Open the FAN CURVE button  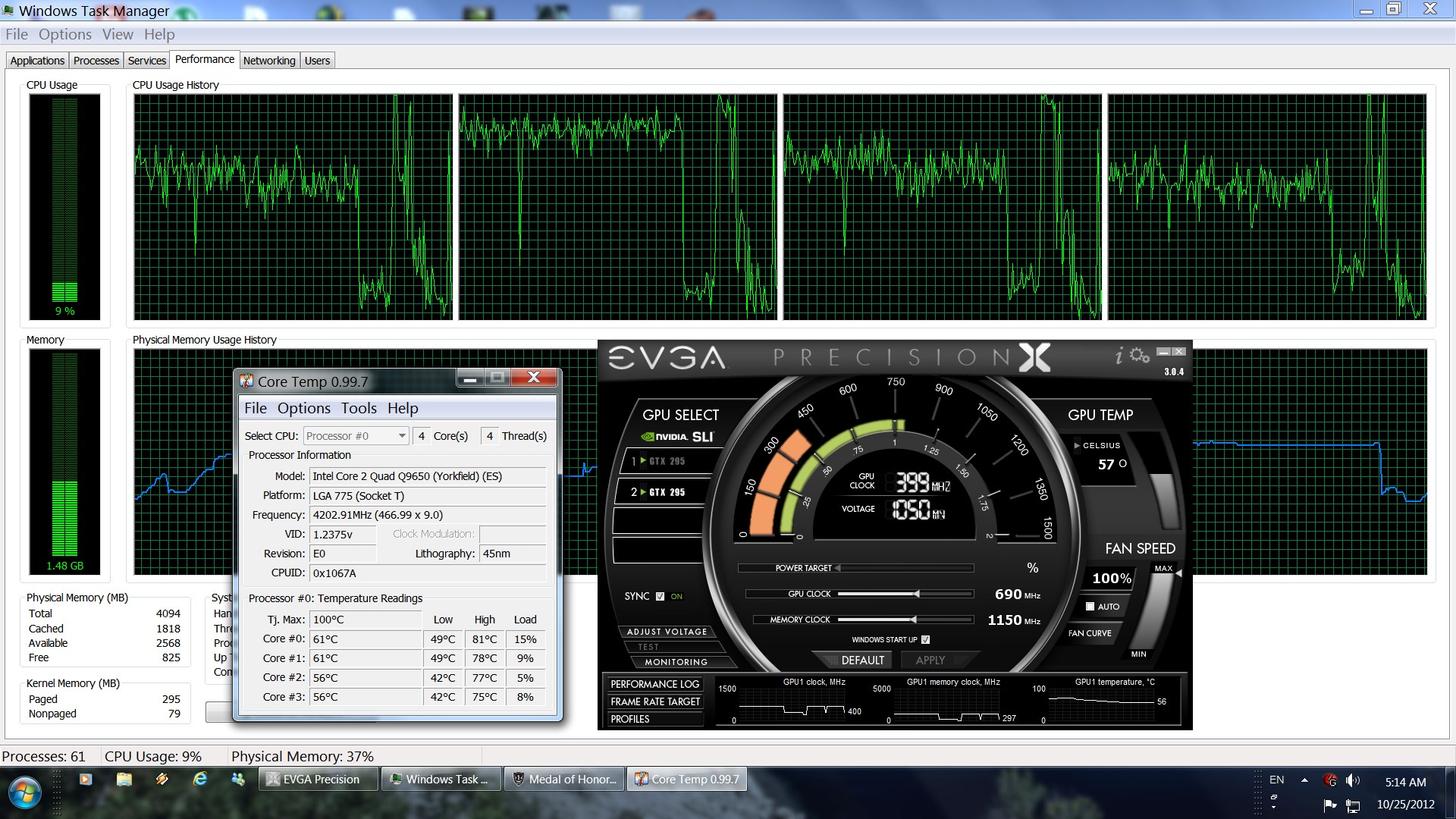[1090, 633]
